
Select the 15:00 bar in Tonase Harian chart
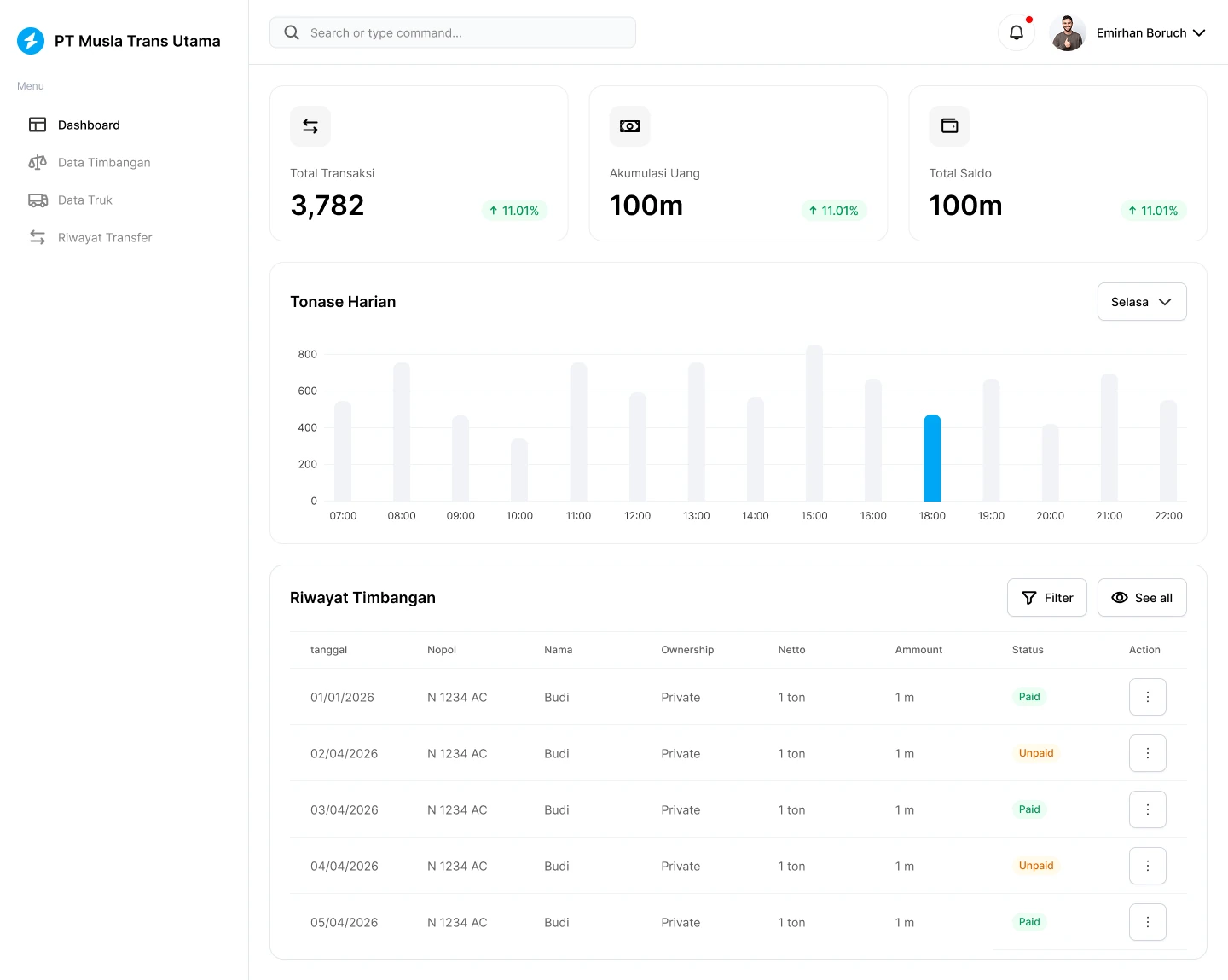(814, 423)
